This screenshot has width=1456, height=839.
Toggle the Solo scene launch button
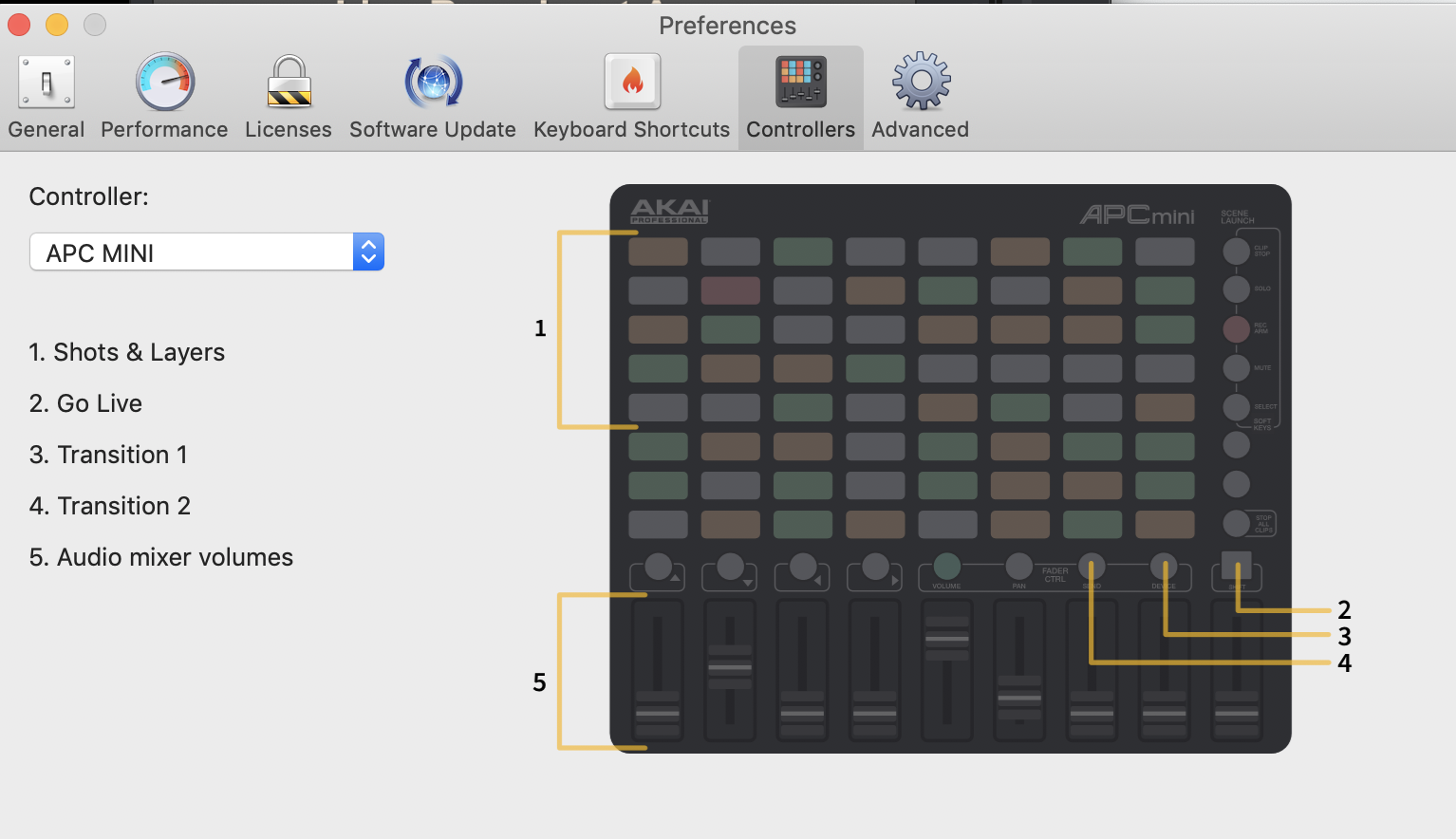click(1236, 290)
